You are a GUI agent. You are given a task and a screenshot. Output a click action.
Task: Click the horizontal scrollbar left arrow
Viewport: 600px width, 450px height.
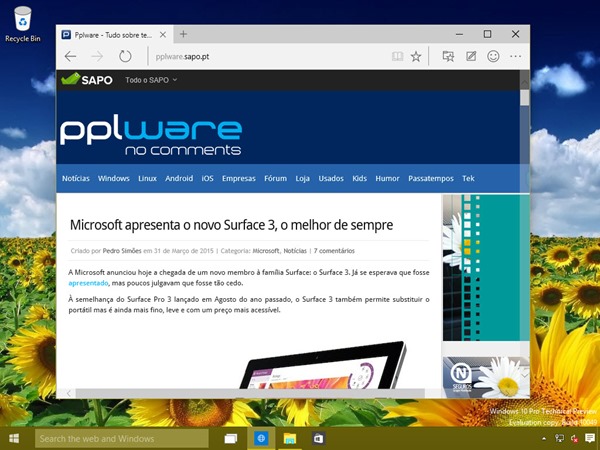[x=69, y=393]
